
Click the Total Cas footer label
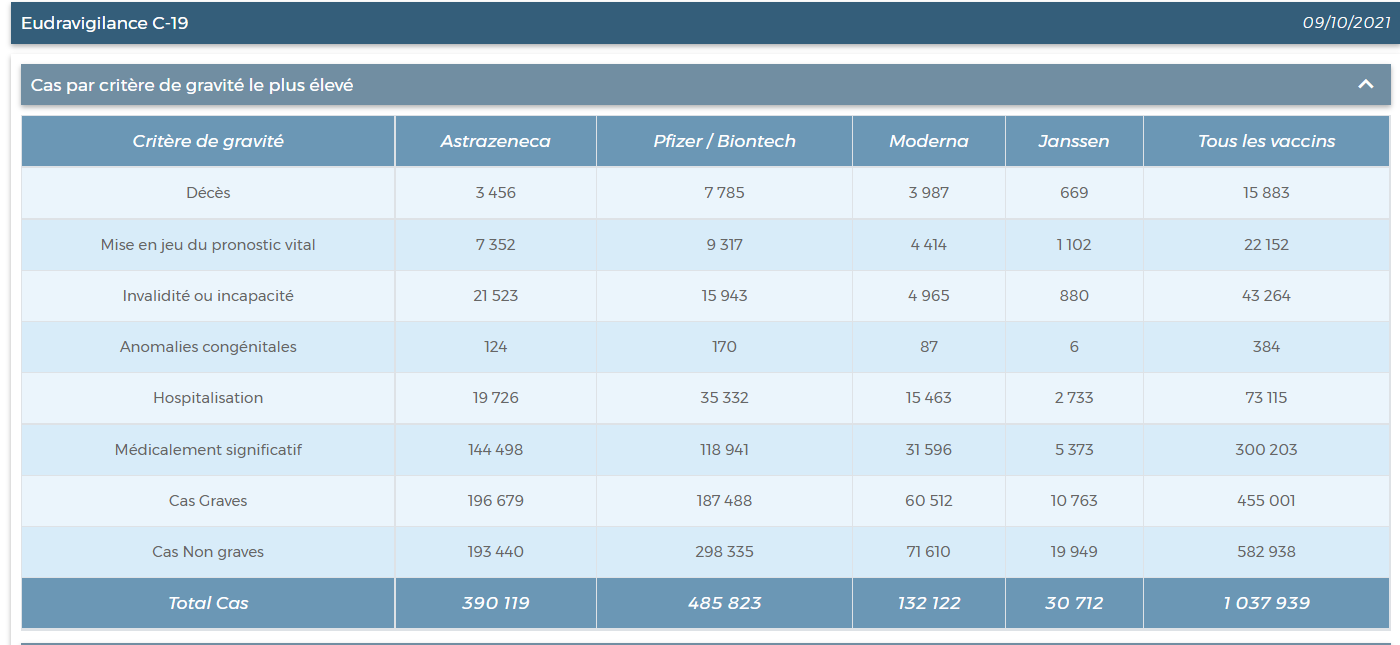pyautogui.click(x=208, y=603)
